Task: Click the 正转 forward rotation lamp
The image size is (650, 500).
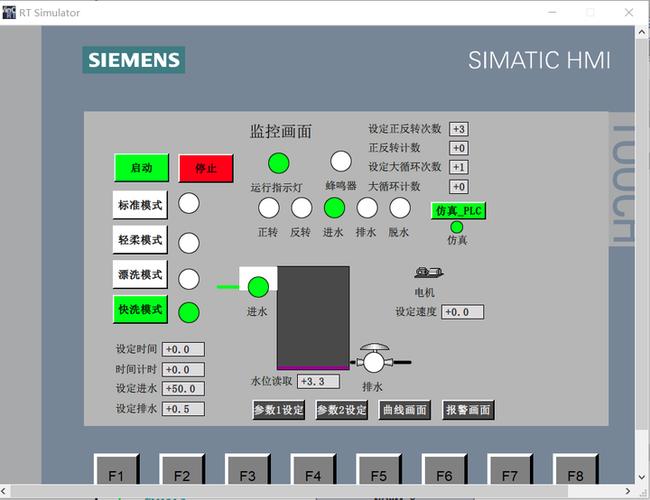Action: tap(269, 208)
